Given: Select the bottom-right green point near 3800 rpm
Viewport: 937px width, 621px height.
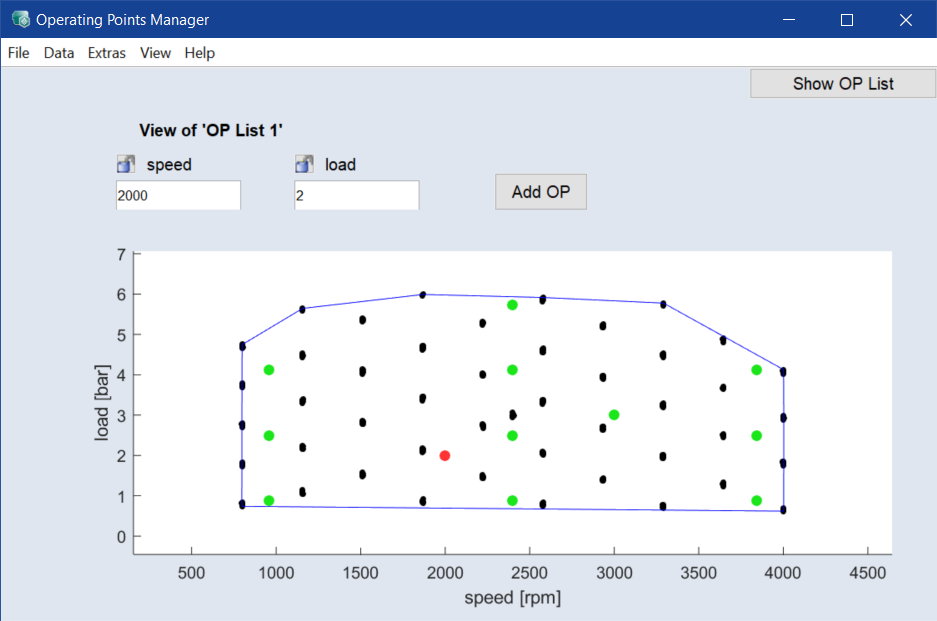Looking at the screenshot, I should coord(757,501).
